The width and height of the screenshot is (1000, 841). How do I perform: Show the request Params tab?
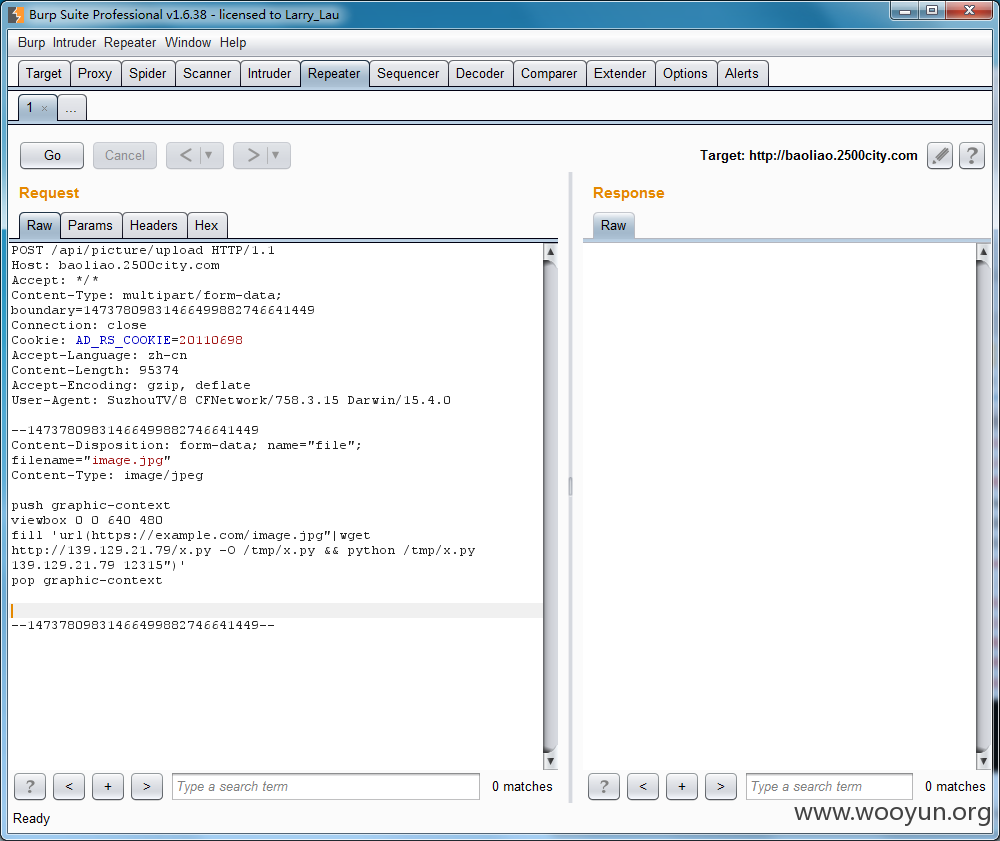point(91,226)
